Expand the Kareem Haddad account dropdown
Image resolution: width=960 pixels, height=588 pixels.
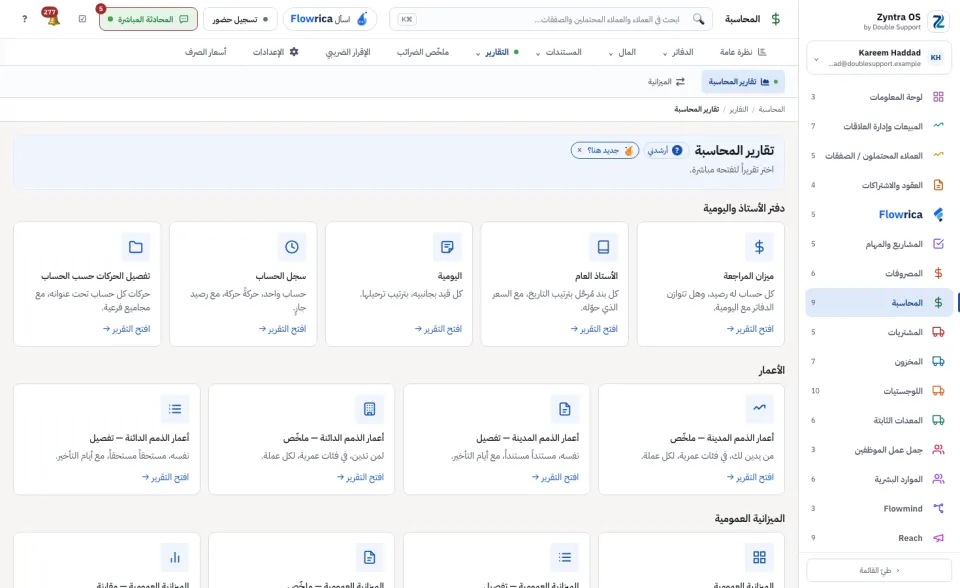pos(879,58)
